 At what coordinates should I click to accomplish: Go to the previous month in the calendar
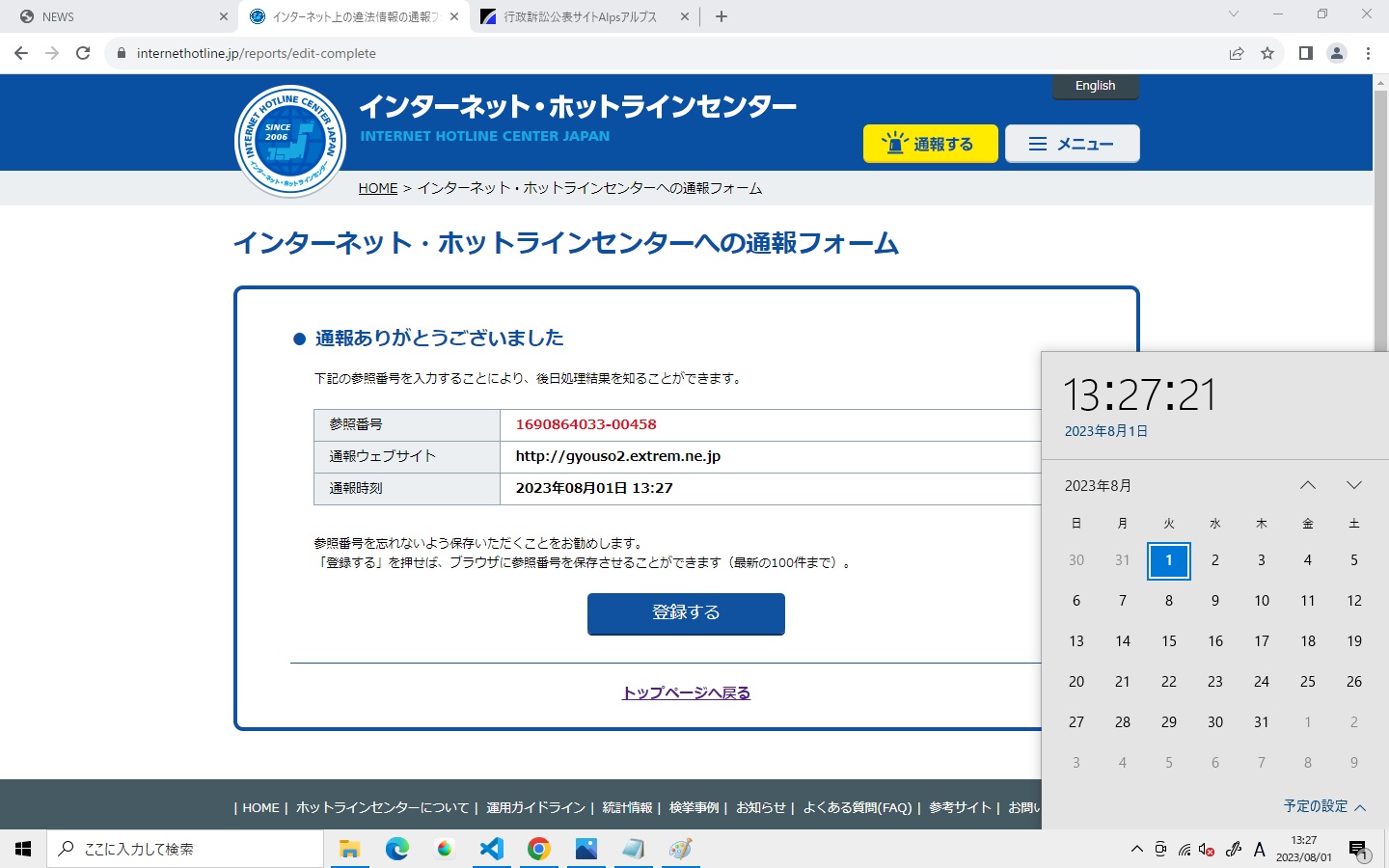point(1308,485)
